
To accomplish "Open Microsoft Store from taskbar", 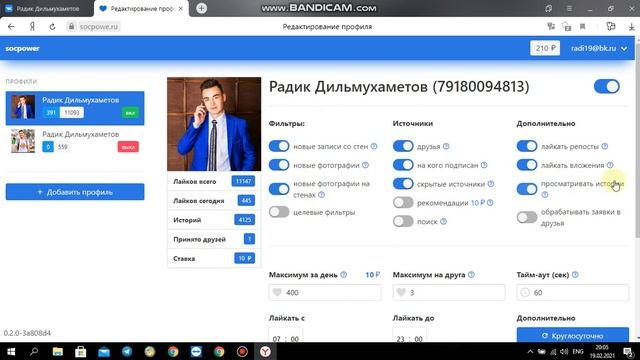I will point(80,351).
